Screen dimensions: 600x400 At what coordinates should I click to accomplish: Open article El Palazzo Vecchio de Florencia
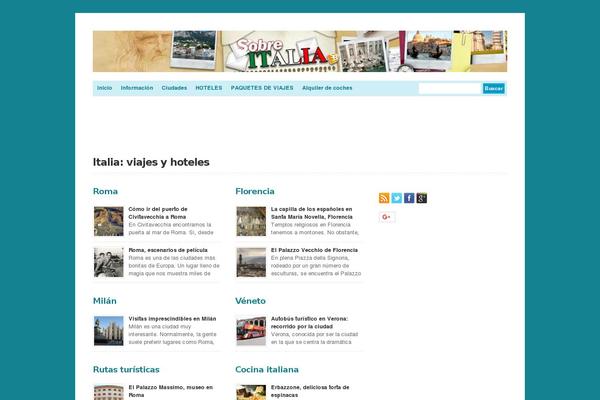click(x=314, y=250)
